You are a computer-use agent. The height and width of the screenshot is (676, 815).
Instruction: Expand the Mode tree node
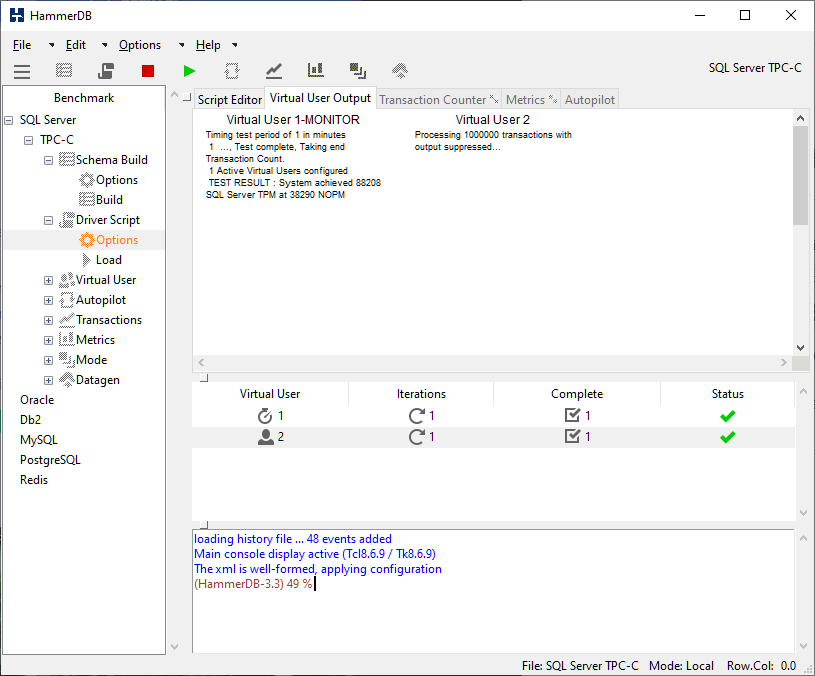48,361
